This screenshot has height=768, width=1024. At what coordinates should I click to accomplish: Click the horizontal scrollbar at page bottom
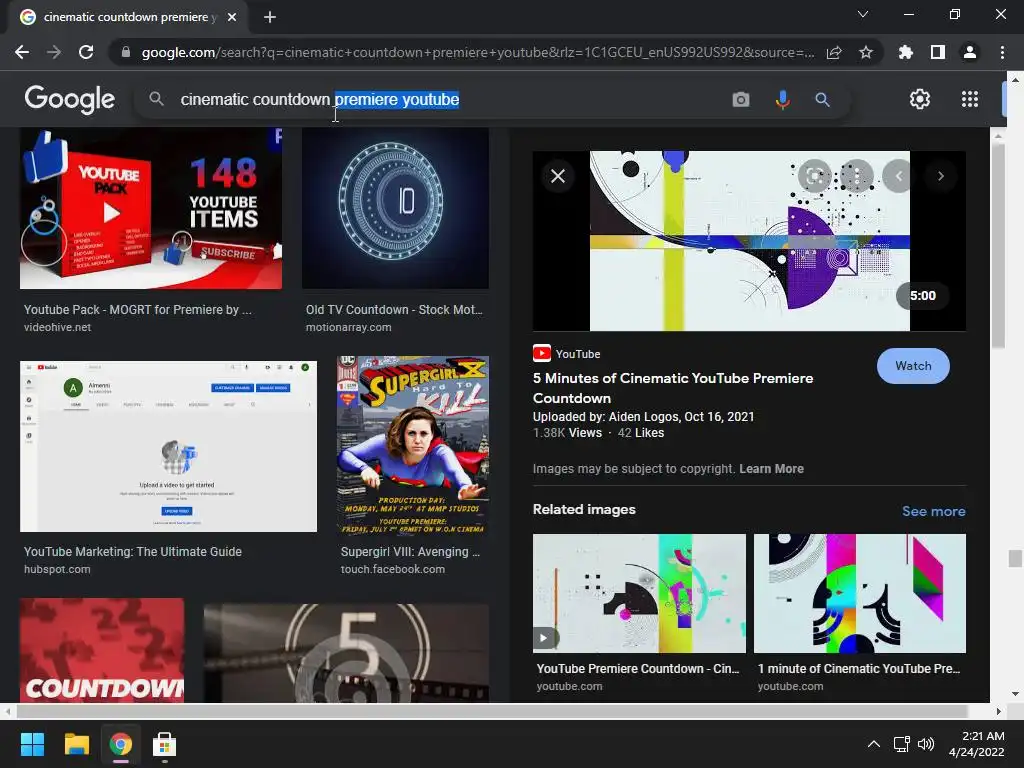coord(492,711)
